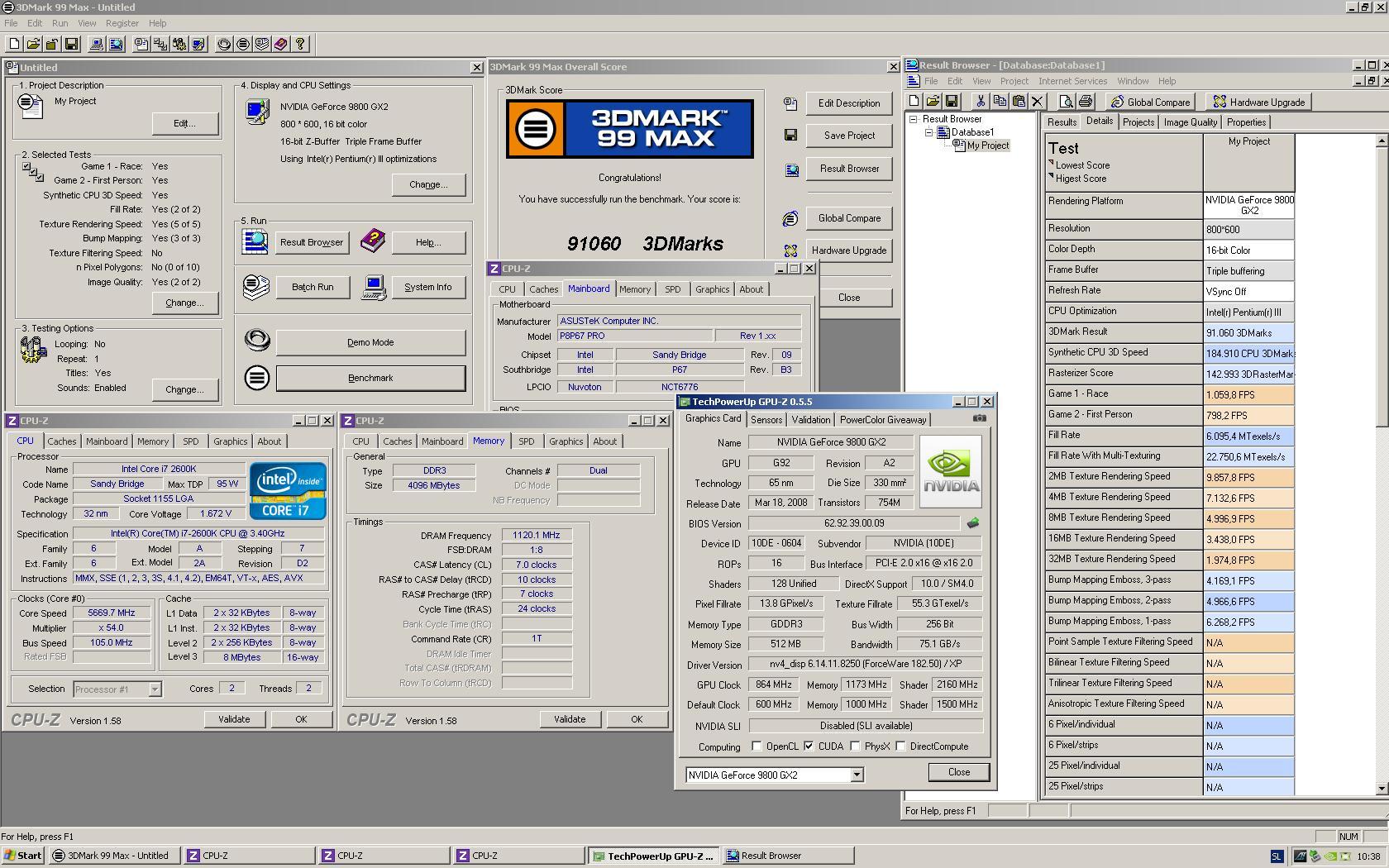The image size is (1389, 868).
Task: Click Validate in CPU-Z Memory window
Action: pos(570,719)
